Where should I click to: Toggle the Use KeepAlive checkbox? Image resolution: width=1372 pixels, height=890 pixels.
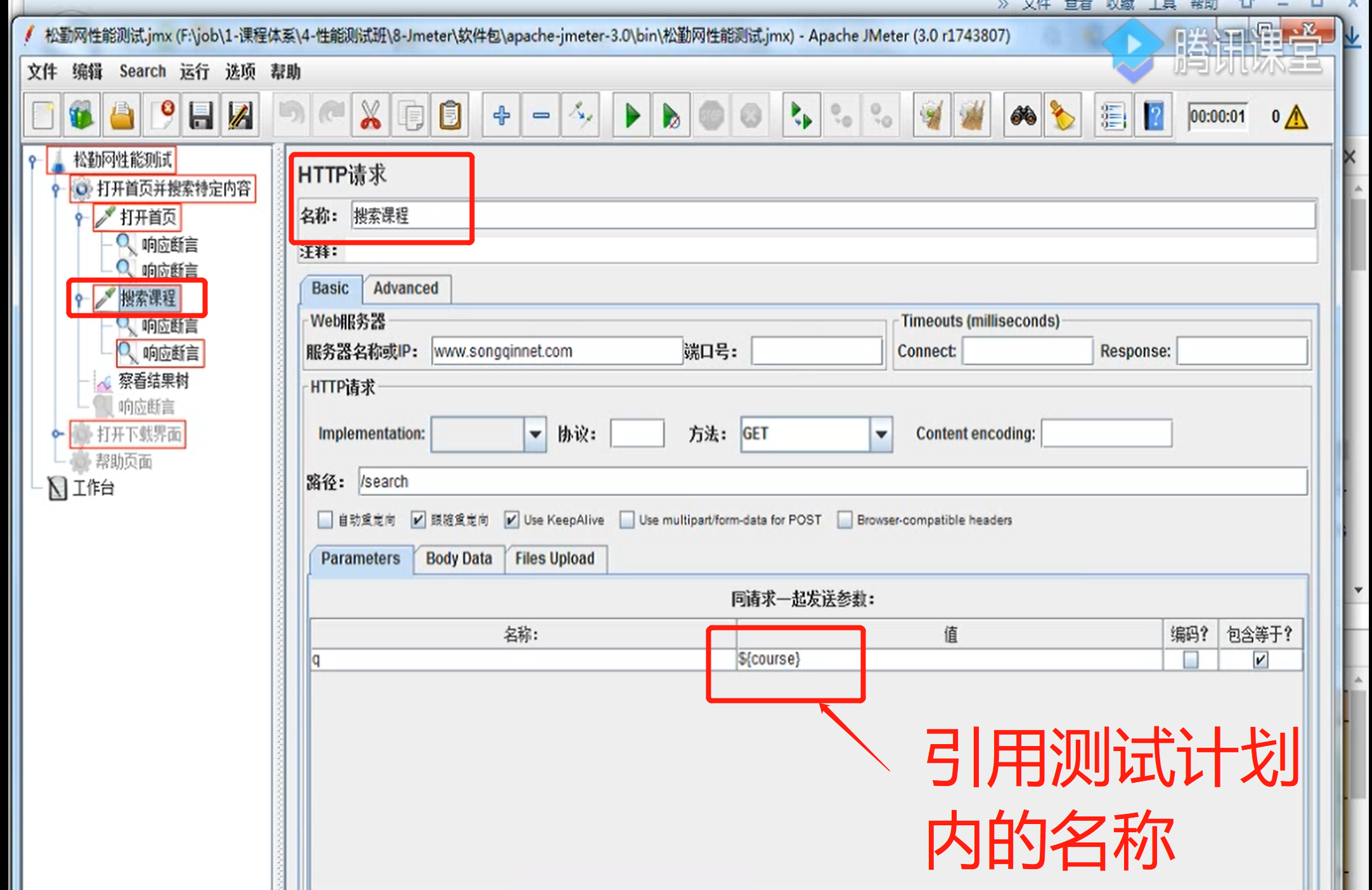(x=512, y=520)
